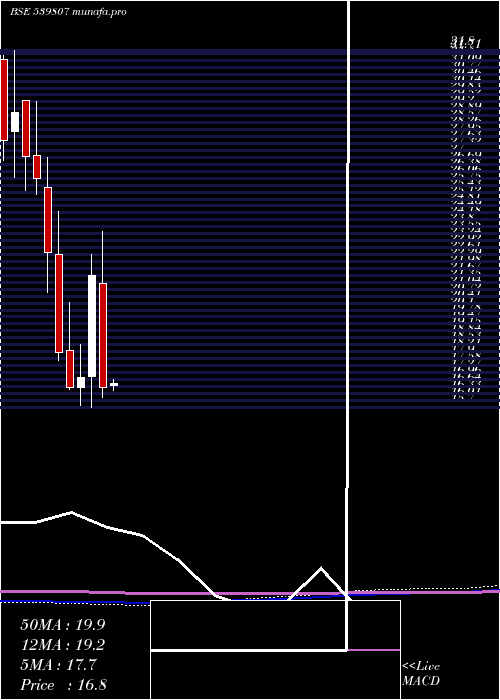
Task: Click the '5MA : 17.7' label
Action: click(x=58, y=665)
